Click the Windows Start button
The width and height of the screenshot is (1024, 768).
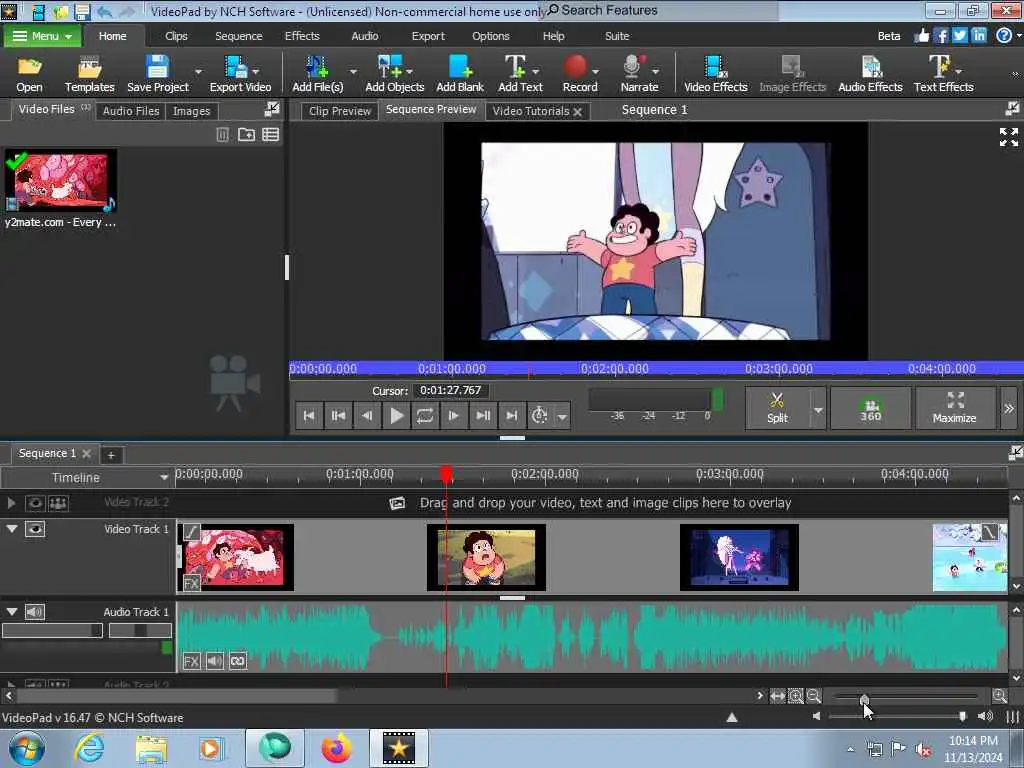(27, 748)
